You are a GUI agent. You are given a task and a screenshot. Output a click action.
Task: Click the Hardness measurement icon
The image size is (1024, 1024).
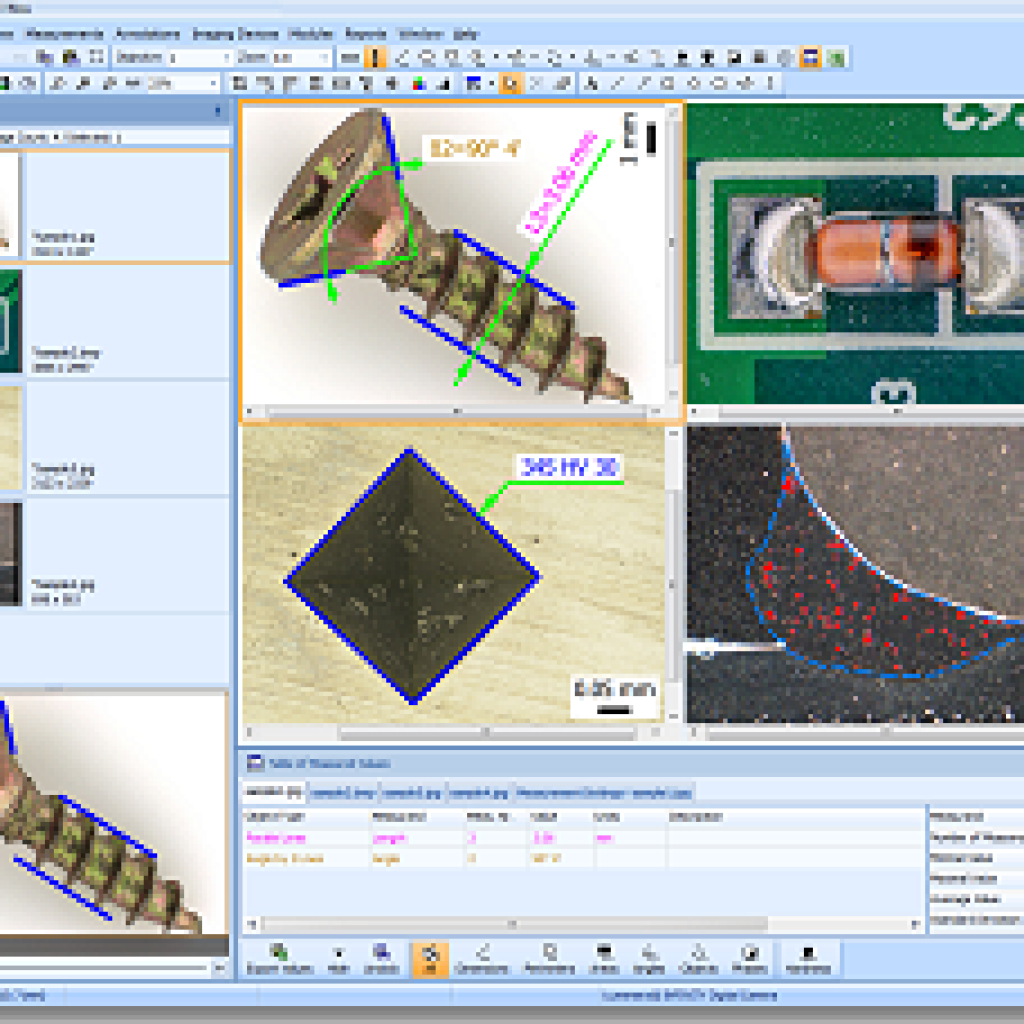(806, 958)
